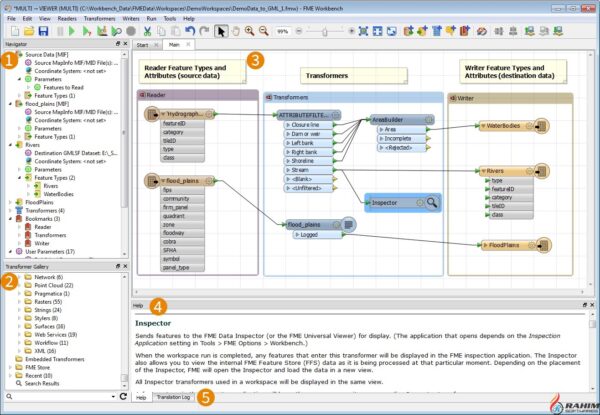600x415 pixels.
Task: Collapse the Reader bookmark via header icon
Action: pyautogui.click(x=142, y=95)
